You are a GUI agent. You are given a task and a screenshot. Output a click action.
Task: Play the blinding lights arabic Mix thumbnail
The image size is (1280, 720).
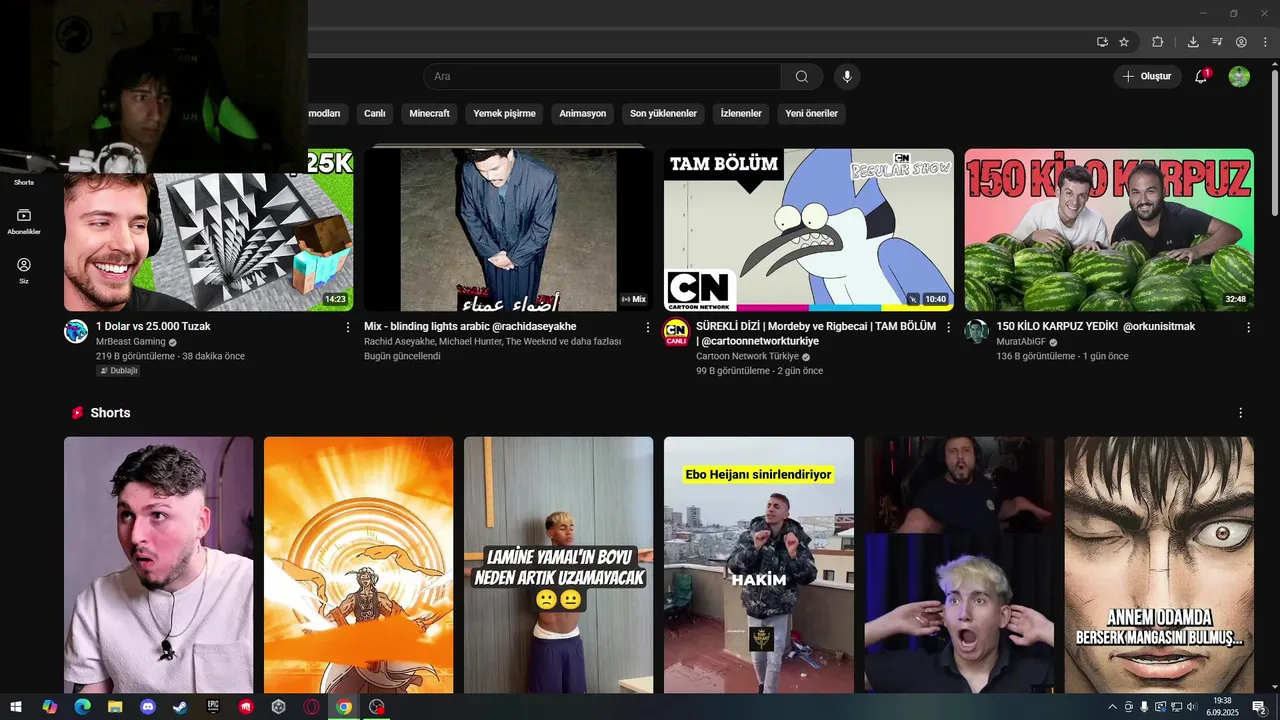[x=508, y=230]
